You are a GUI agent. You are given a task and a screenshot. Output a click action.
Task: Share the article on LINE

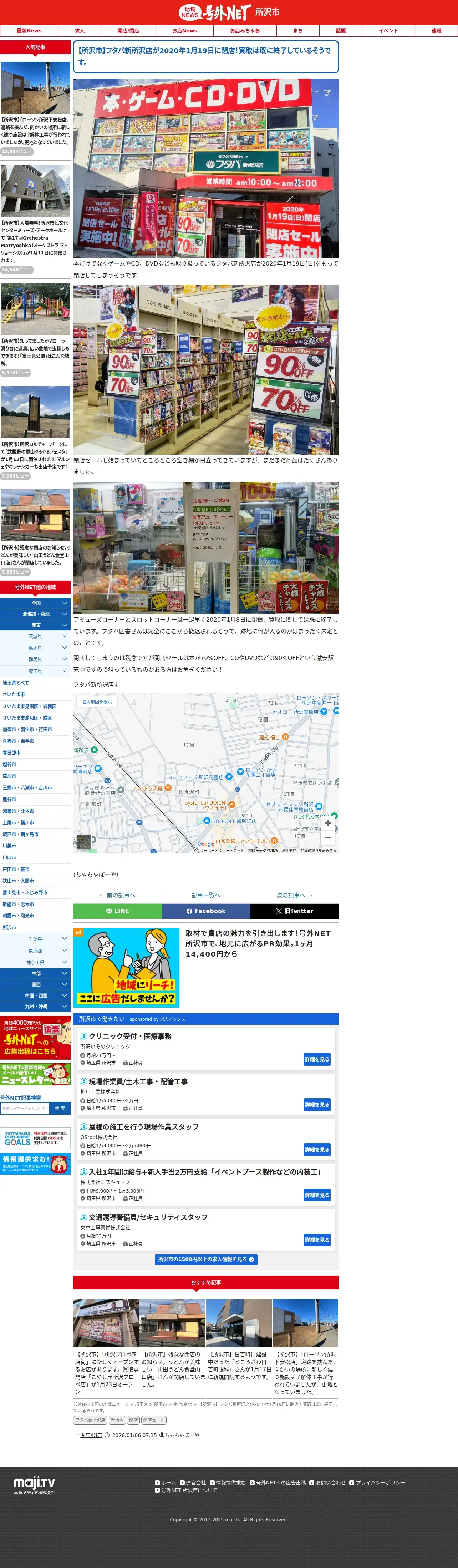click(x=117, y=911)
